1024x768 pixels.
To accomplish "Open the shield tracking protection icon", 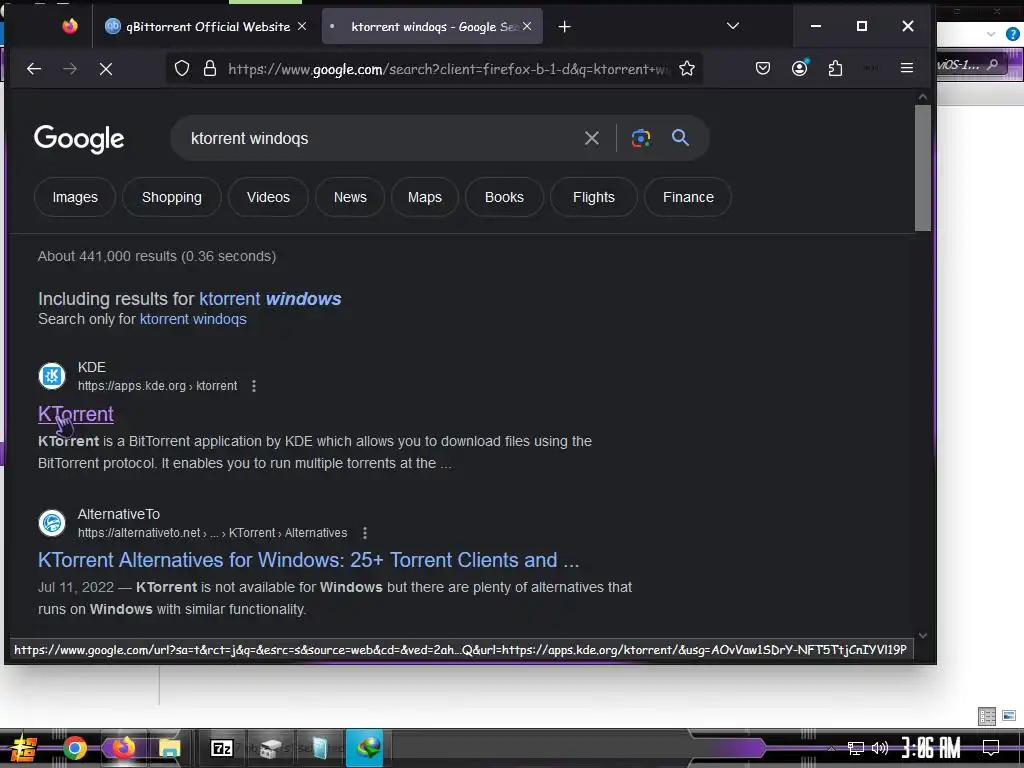I will (x=182, y=69).
